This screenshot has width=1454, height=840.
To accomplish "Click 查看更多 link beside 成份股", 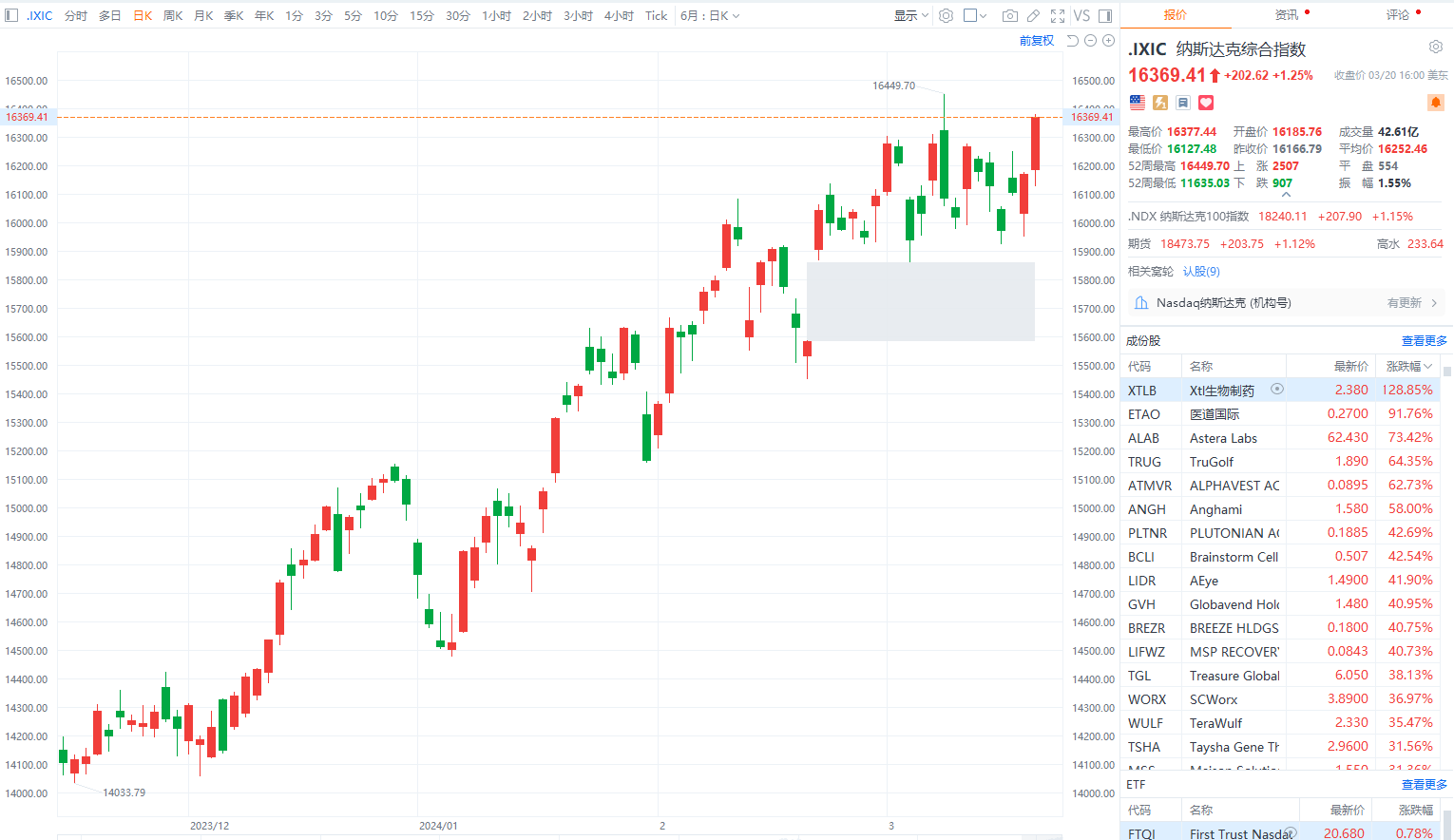I will point(1424,341).
